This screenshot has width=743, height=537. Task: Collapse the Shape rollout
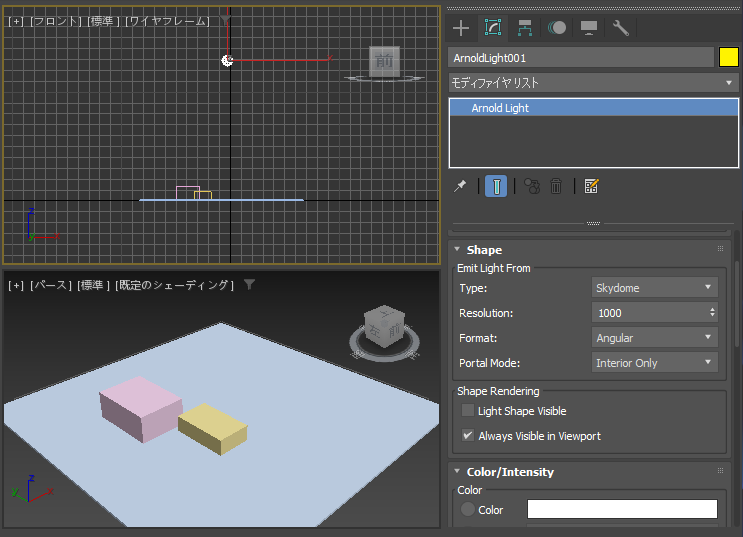pyautogui.click(x=457, y=249)
